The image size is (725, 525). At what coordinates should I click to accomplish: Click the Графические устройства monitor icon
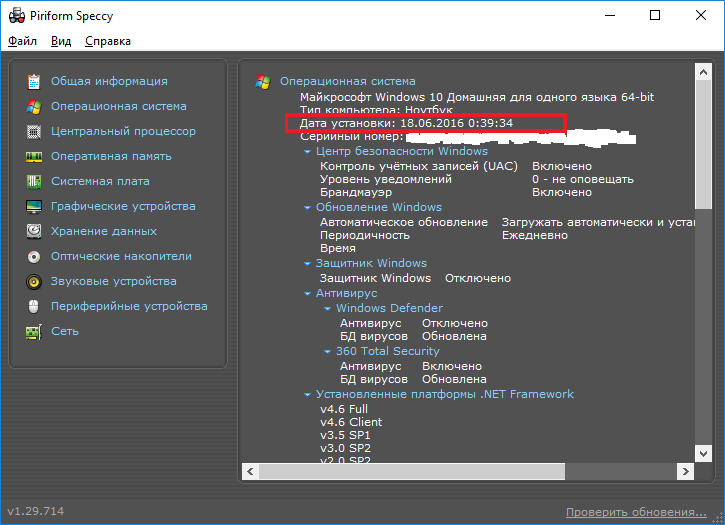coord(34,206)
